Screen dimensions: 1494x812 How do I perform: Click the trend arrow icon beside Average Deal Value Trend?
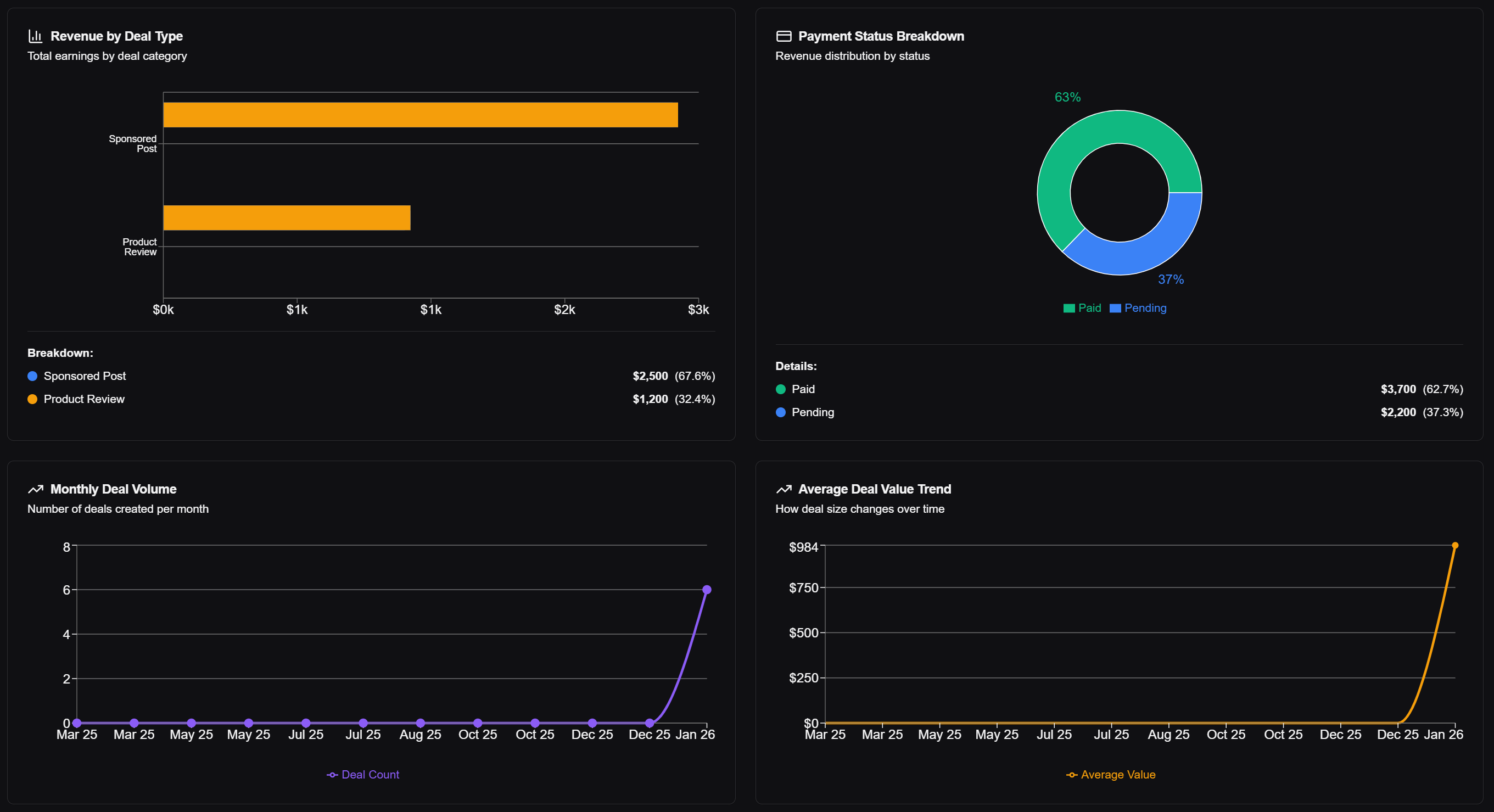tap(784, 490)
